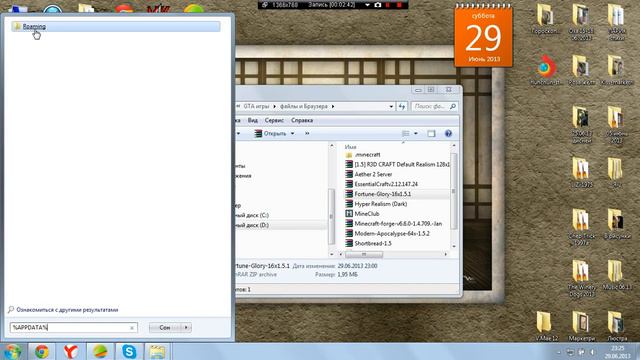Open the Маркетри desktop folder

coord(581,326)
